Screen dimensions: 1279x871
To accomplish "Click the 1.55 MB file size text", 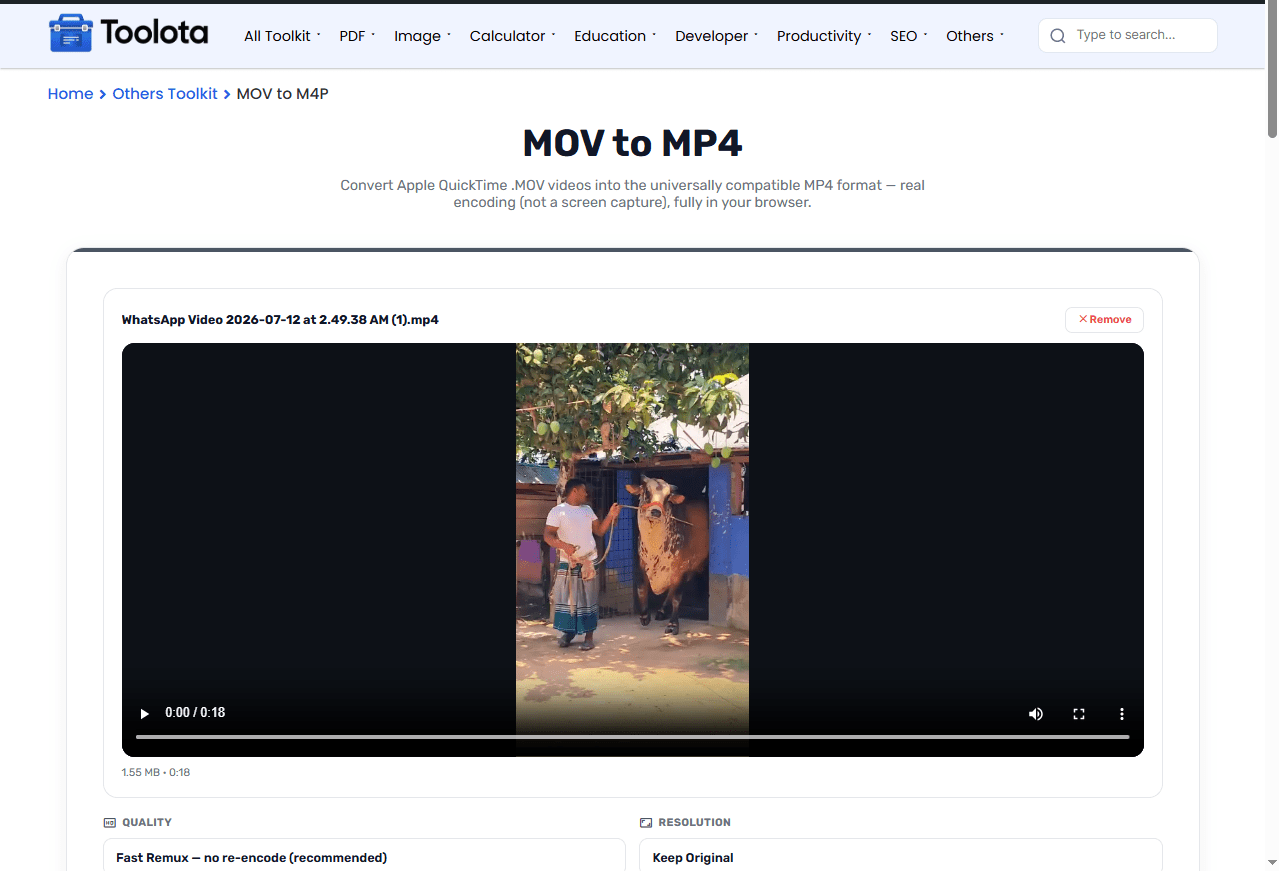I will click(x=141, y=773).
